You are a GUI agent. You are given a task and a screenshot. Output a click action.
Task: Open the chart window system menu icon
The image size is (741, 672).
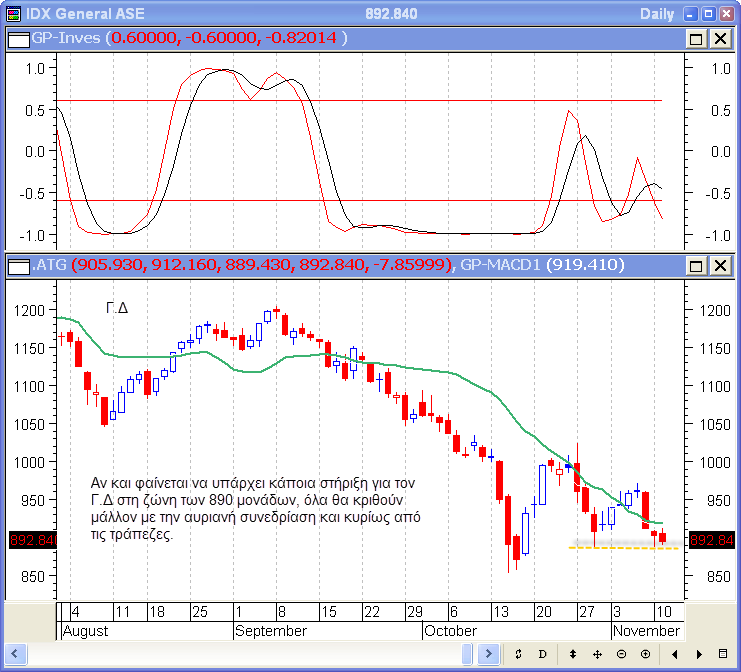(13, 14)
